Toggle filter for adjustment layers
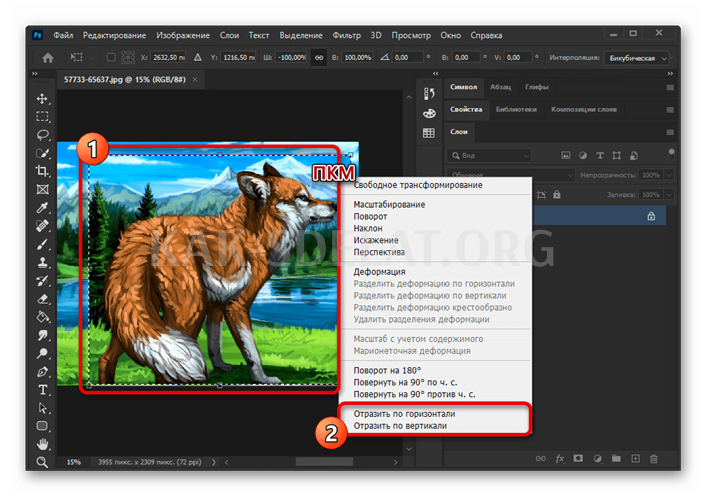Viewport: 706px width, 496px height. [x=583, y=156]
